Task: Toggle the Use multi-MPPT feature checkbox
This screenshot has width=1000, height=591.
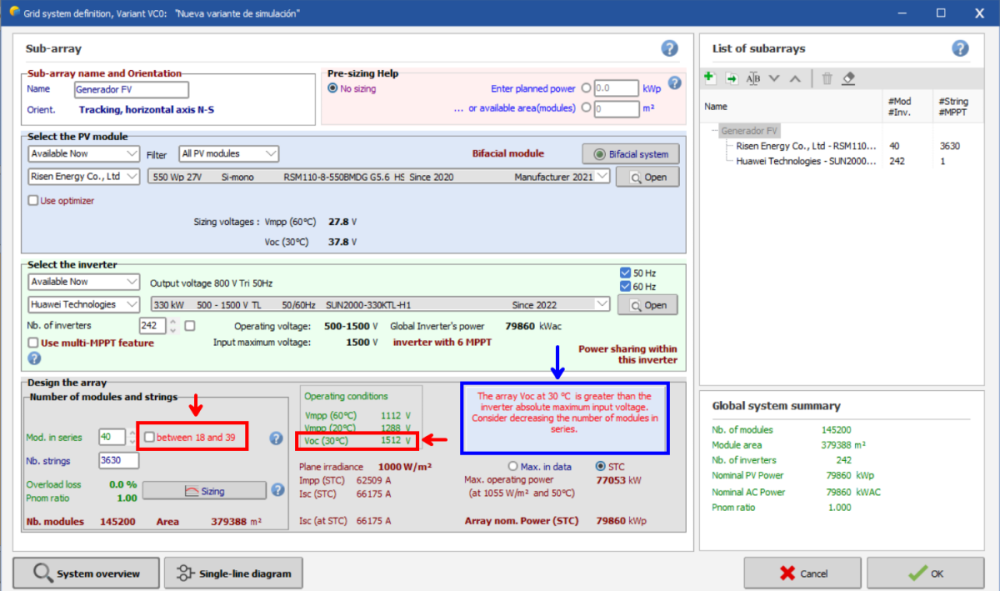Action: [x=34, y=343]
